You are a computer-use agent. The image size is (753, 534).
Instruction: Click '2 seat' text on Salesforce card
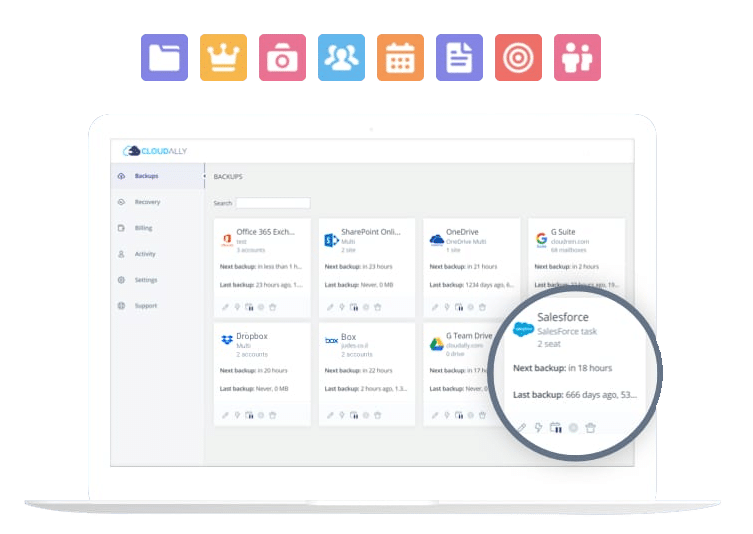[549, 344]
